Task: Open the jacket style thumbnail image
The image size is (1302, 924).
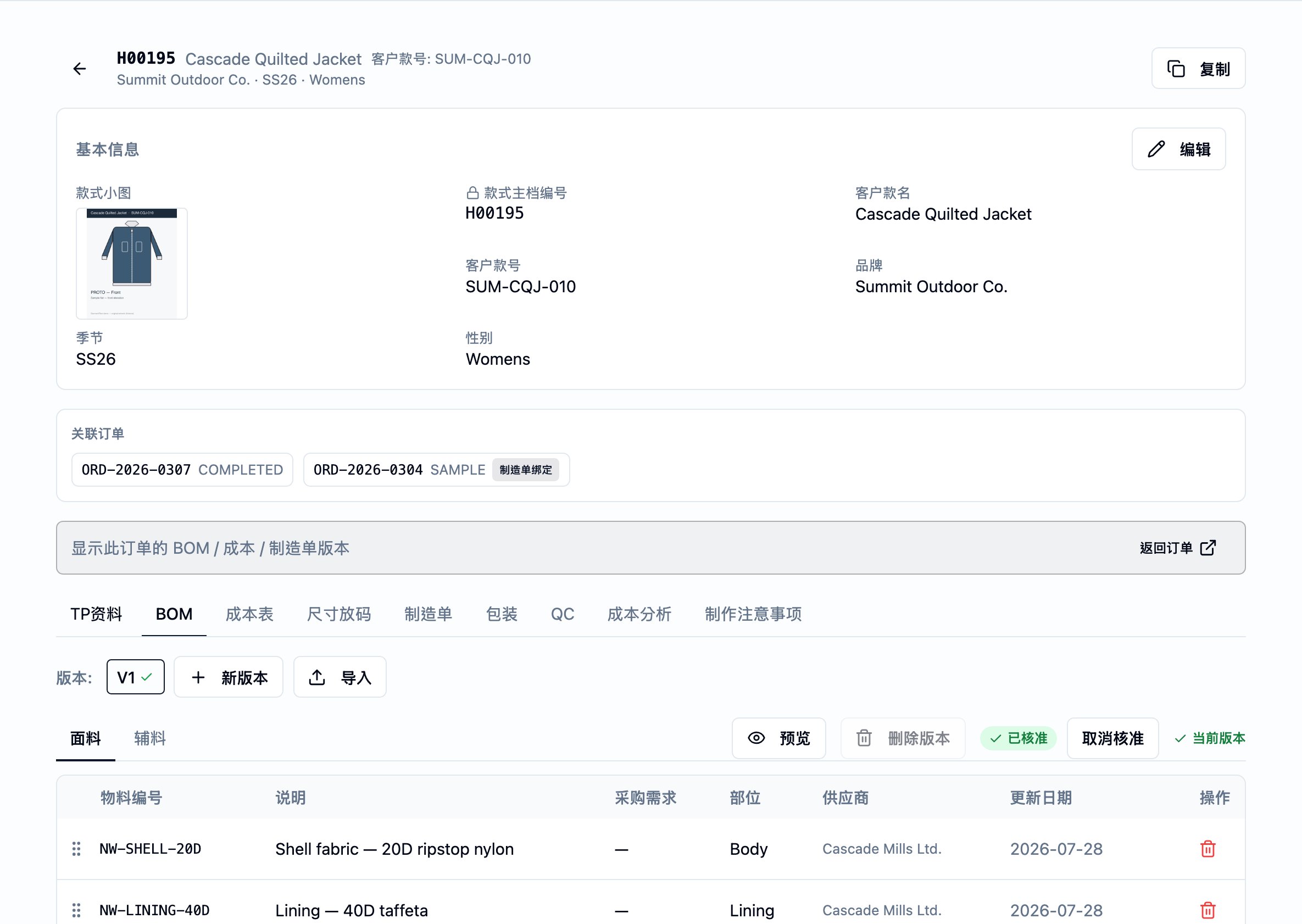Action: click(131, 264)
